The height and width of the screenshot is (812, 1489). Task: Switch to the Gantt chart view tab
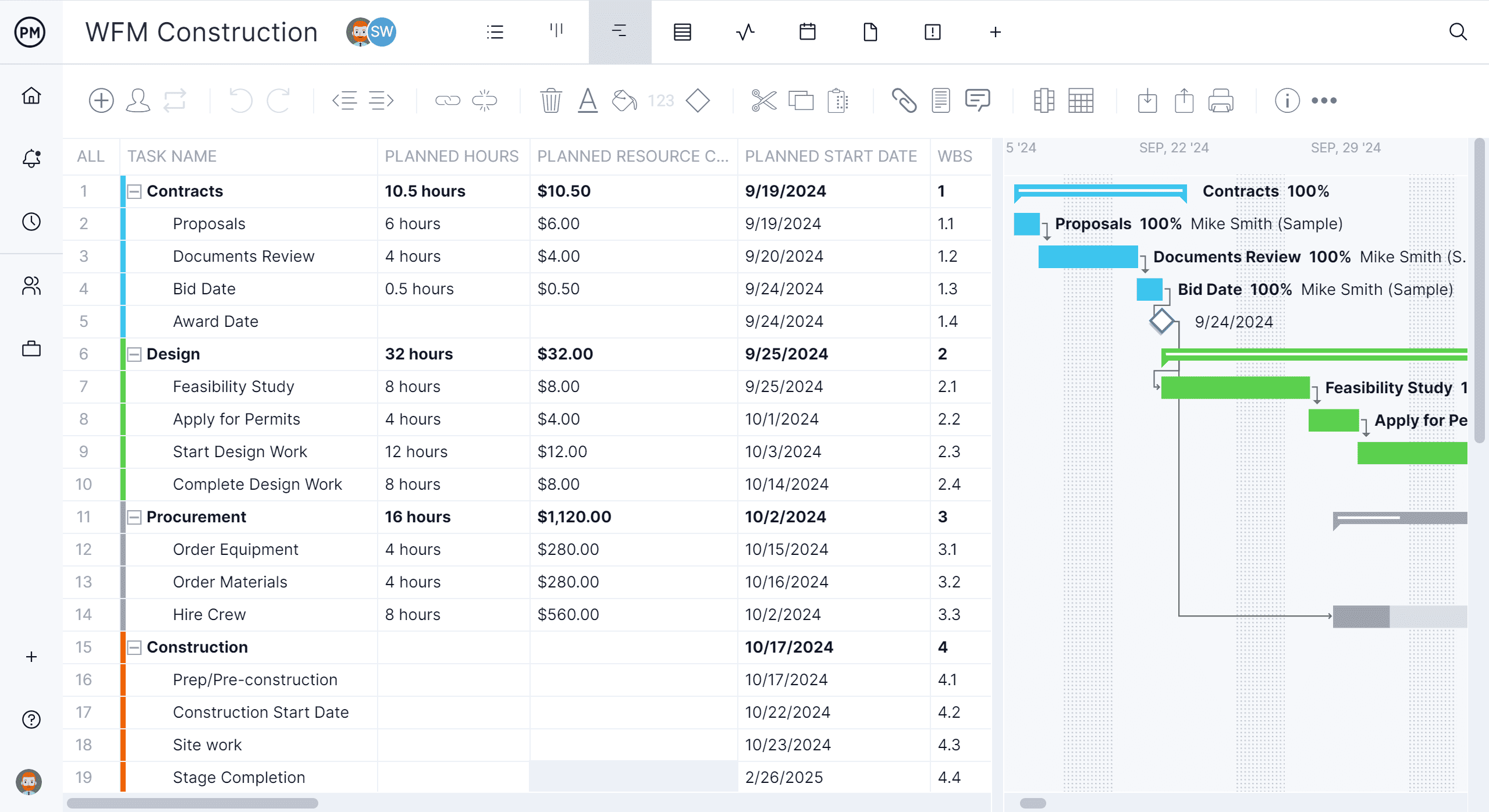tap(620, 32)
